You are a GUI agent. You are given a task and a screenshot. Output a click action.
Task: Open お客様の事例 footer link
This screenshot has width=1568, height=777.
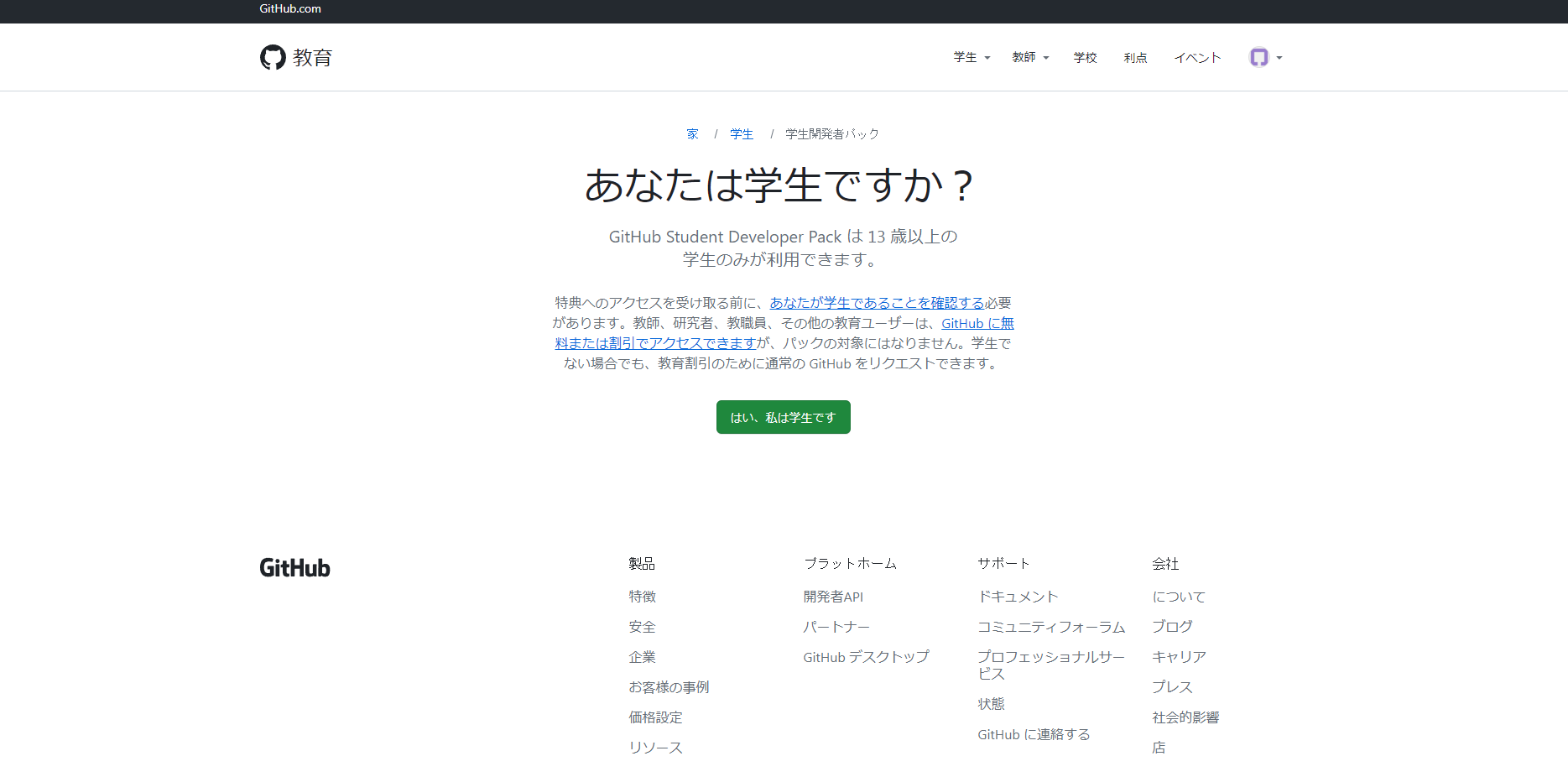(669, 687)
